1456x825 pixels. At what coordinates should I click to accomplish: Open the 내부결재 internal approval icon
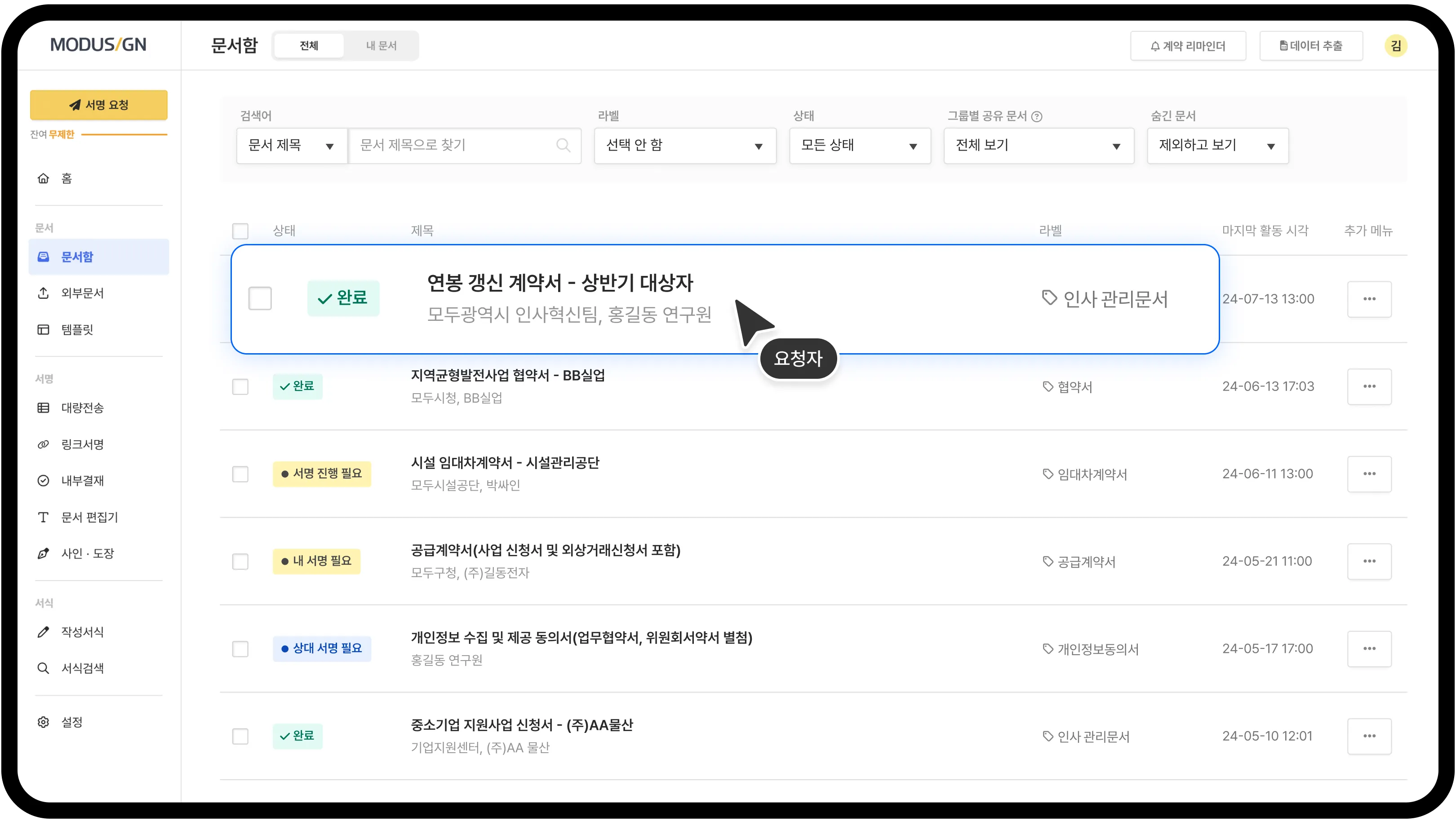pos(44,480)
